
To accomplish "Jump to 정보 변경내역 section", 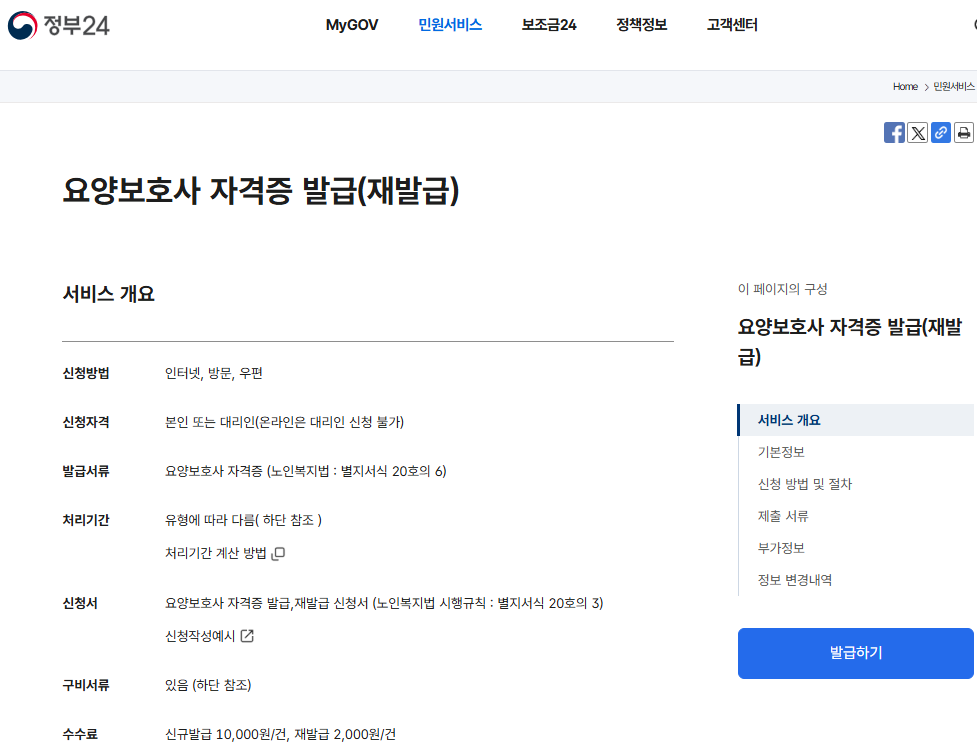I will coord(794,580).
